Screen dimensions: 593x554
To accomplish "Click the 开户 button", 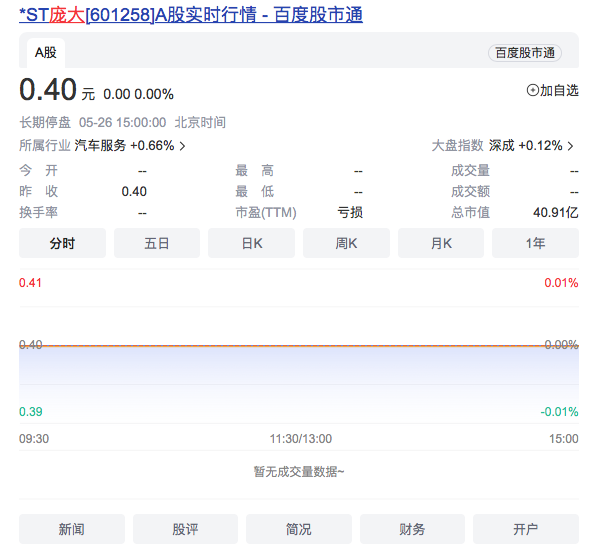I will [526, 529].
